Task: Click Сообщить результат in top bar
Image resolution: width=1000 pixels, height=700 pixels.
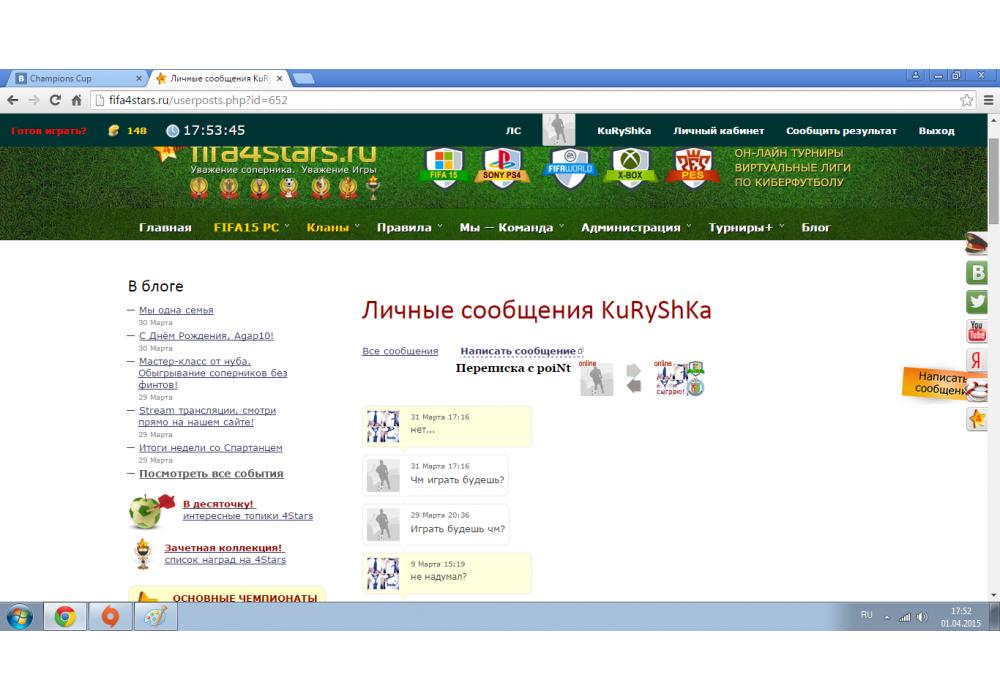Action: point(841,131)
